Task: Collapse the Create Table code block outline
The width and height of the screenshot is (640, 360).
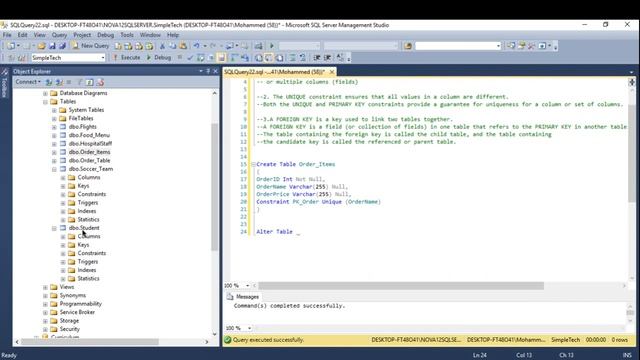Action: pyautogui.click(x=253, y=164)
